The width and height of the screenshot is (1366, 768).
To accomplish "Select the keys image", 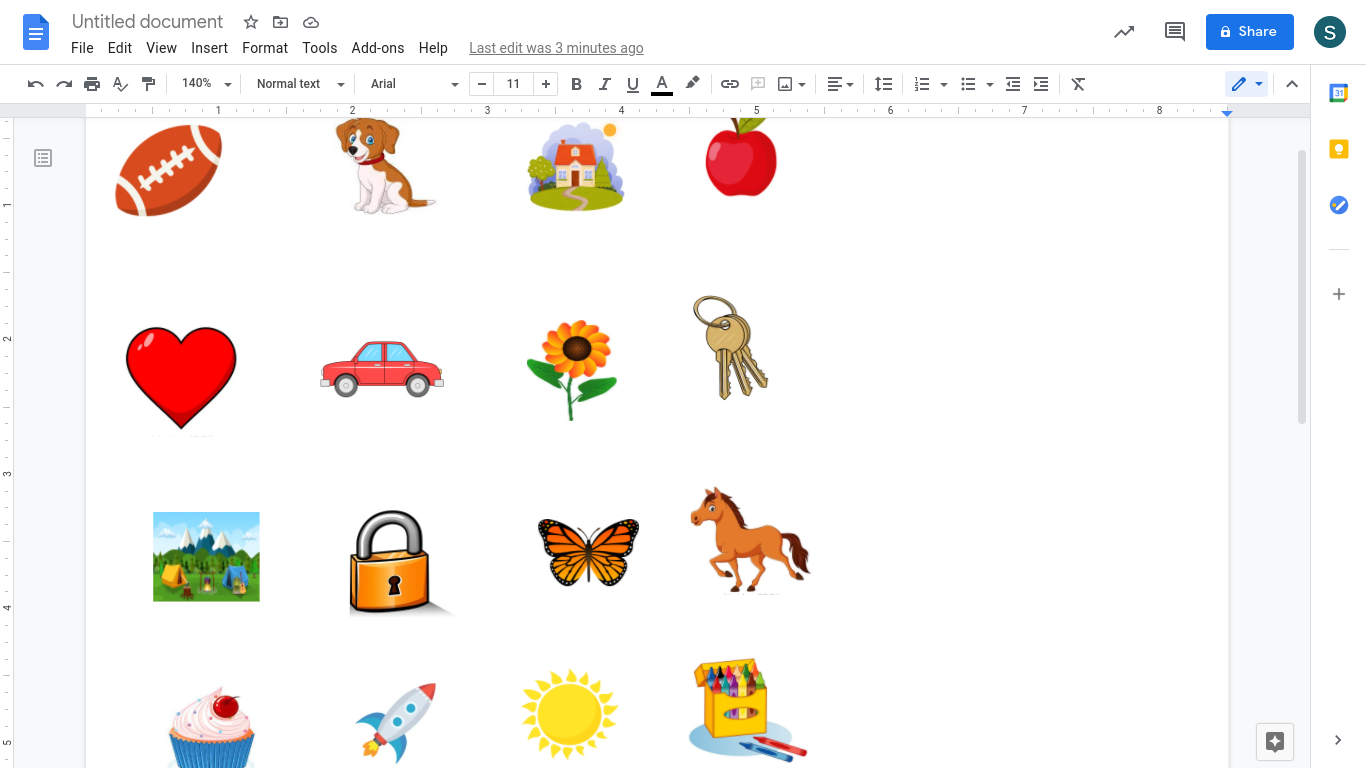I will (730, 347).
